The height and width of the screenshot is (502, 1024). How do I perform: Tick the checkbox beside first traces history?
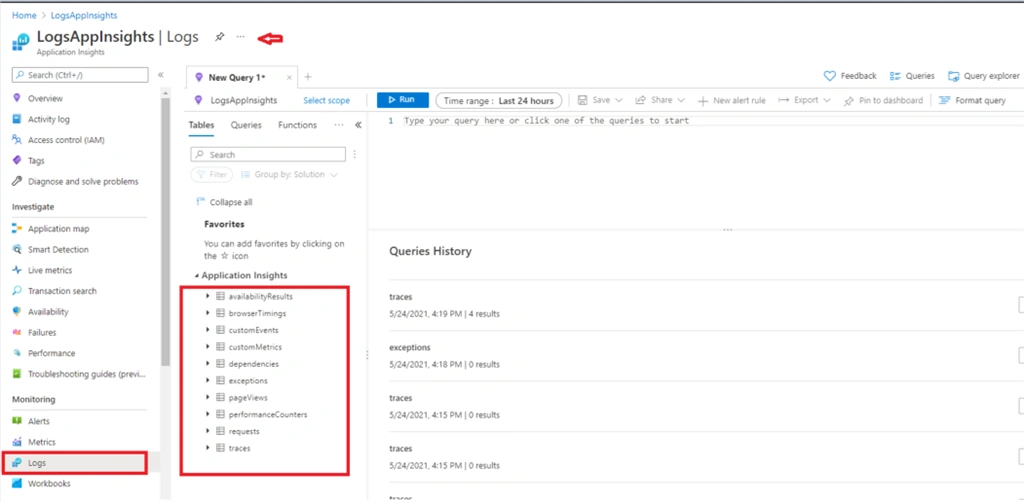(x=1021, y=305)
